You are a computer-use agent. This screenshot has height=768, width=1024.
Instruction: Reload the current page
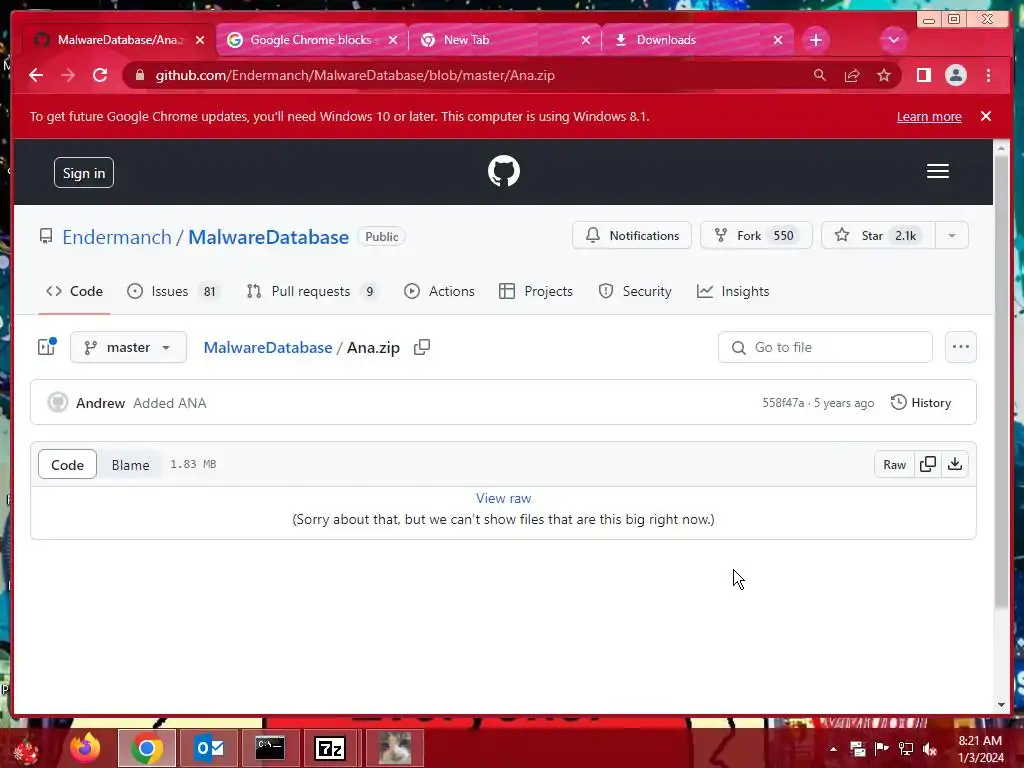(100, 75)
